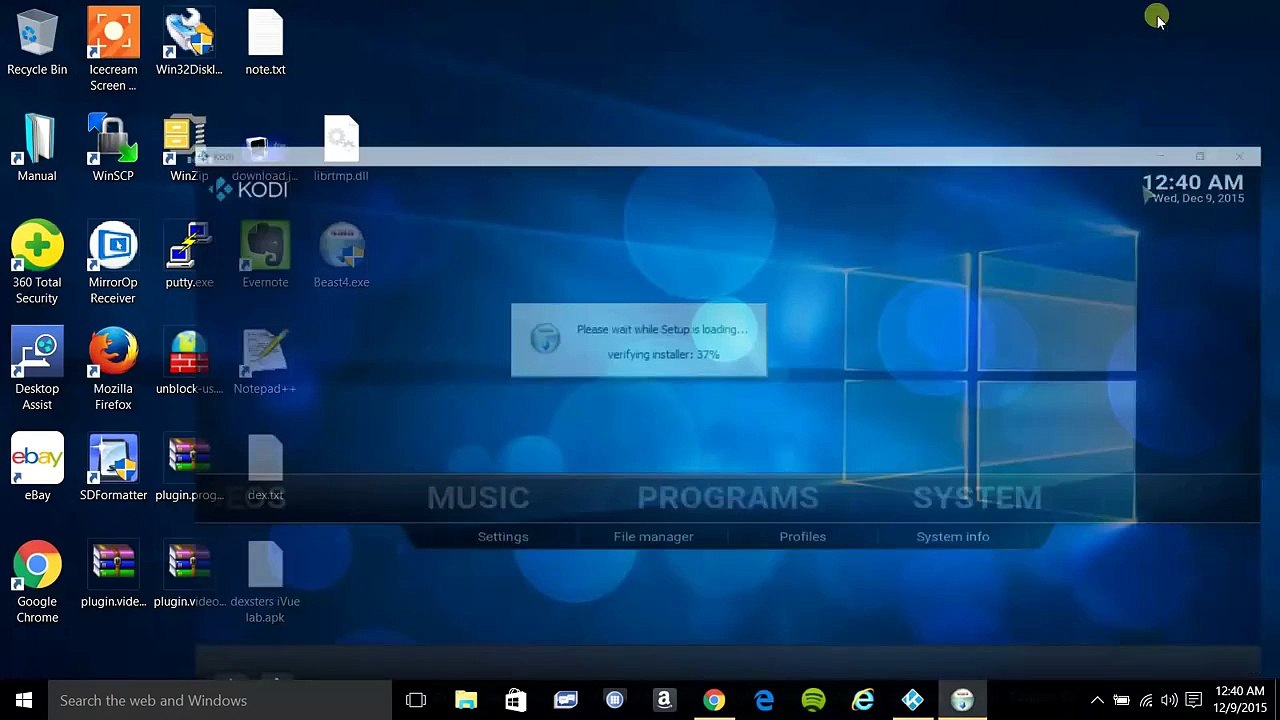Select the WinSCP desktop shortcut
This screenshot has height=720, width=1280.
point(113,149)
